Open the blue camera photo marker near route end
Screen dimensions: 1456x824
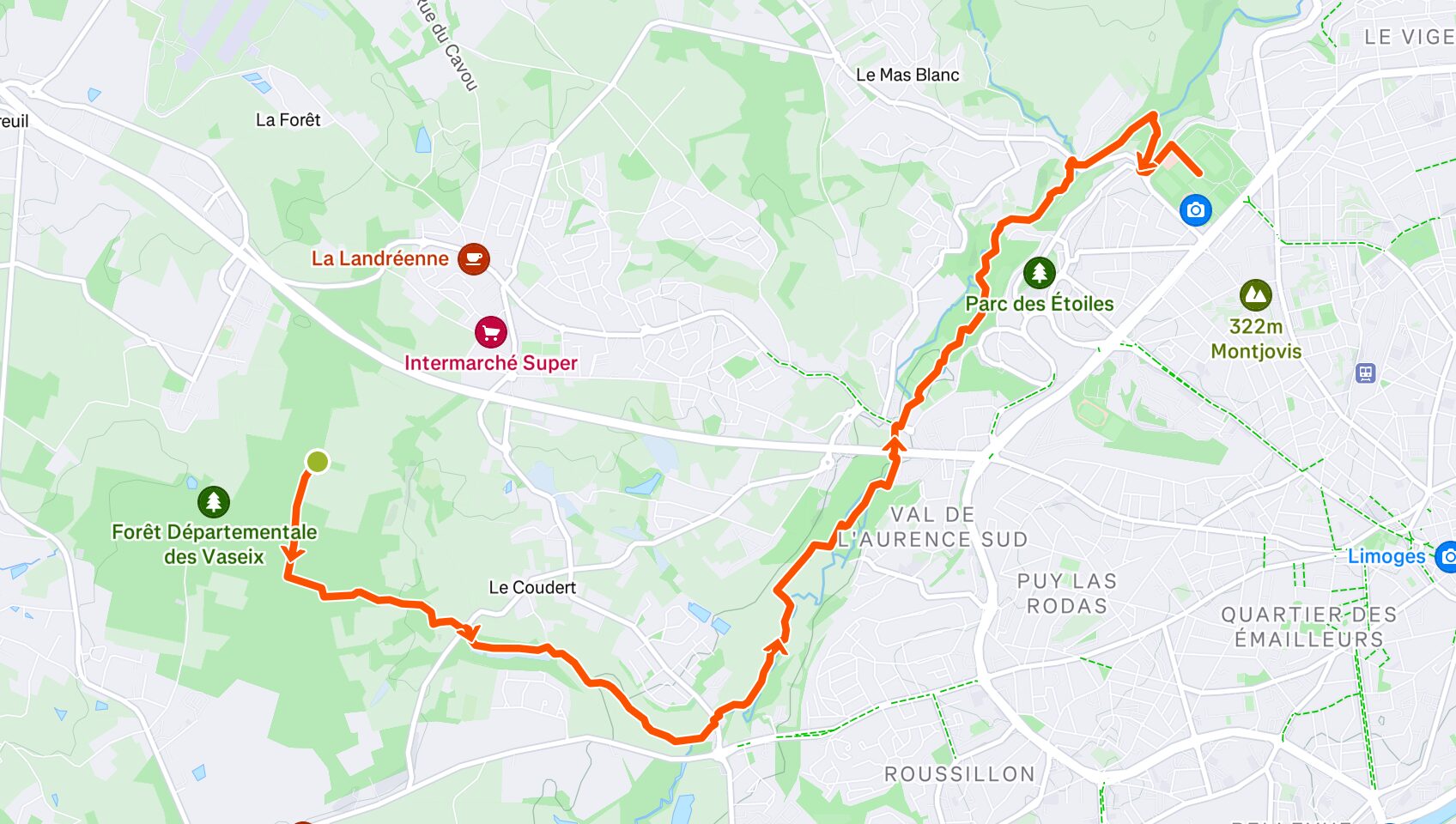(1195, 209)
